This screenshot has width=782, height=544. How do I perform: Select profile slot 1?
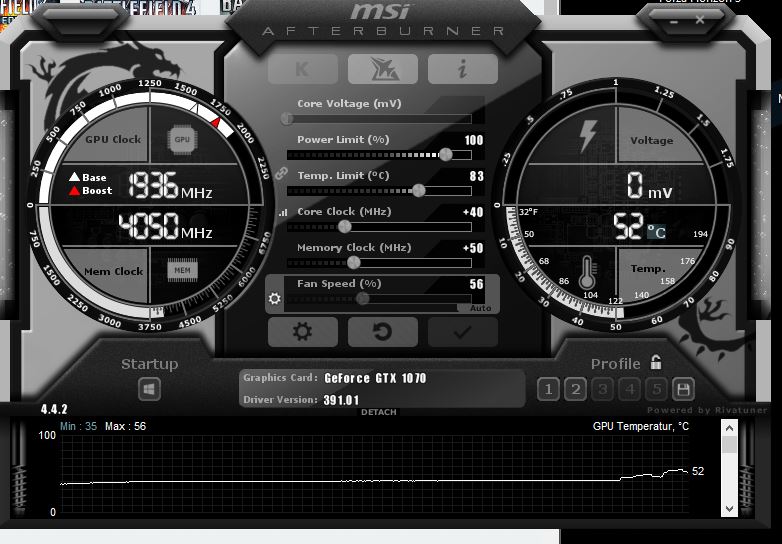click(548, 389)
